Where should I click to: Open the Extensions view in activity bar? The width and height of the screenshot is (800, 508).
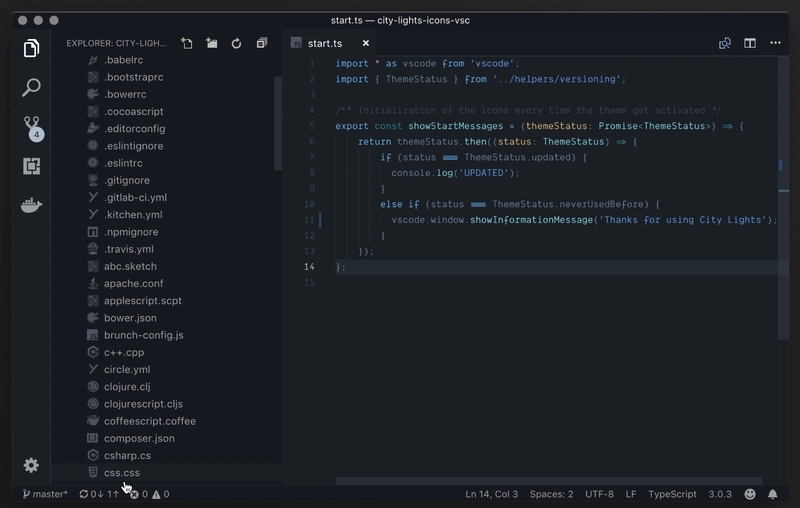click(31, 166)
